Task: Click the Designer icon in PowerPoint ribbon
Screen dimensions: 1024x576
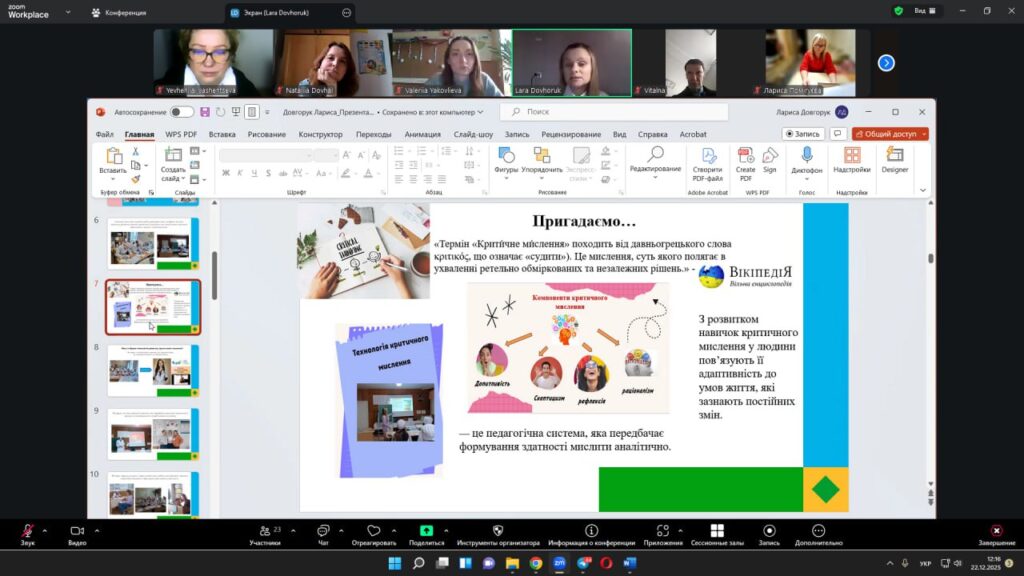Action: click(894, 156)
